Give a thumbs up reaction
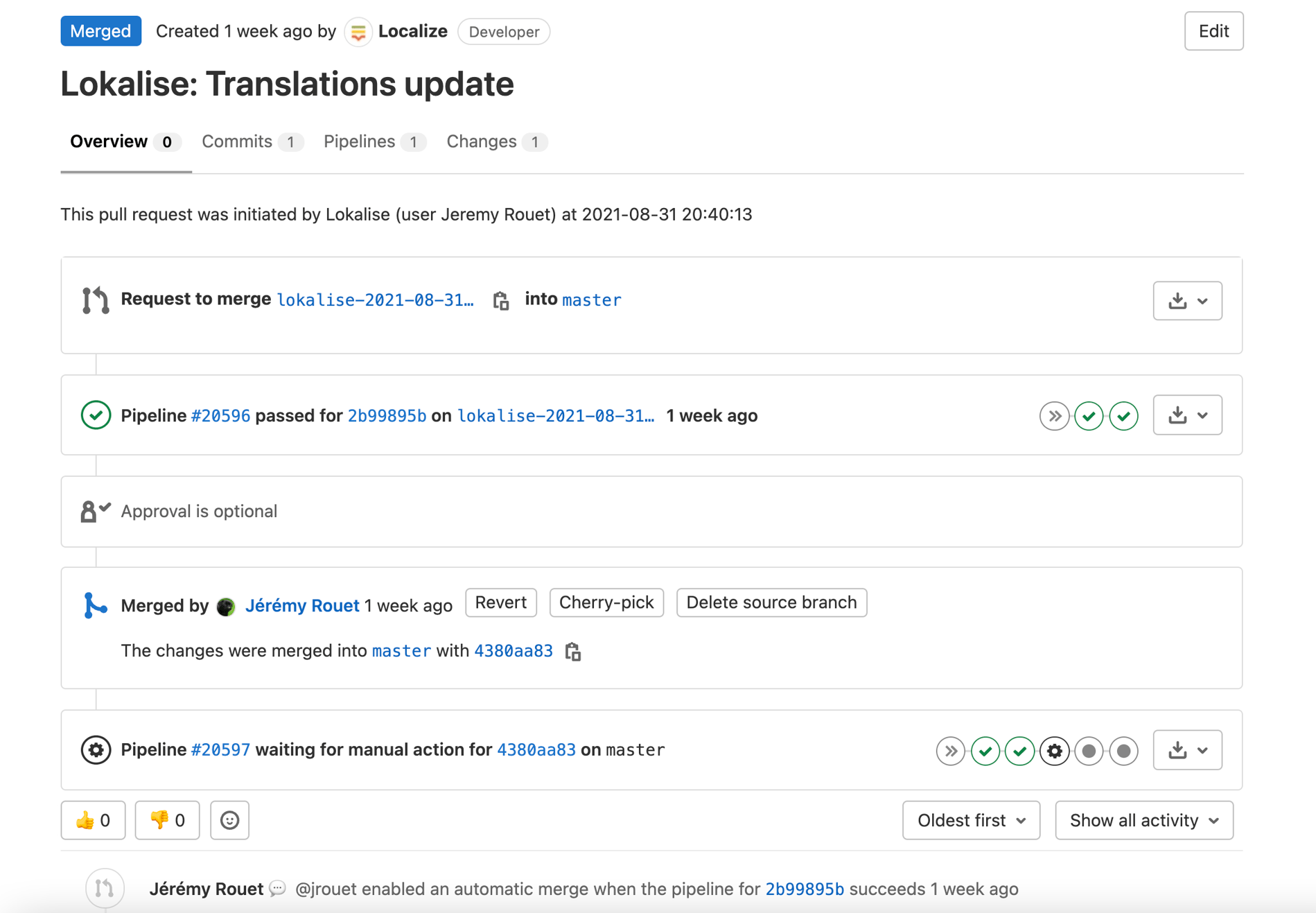1316x913 pixels. click(92, 820)
